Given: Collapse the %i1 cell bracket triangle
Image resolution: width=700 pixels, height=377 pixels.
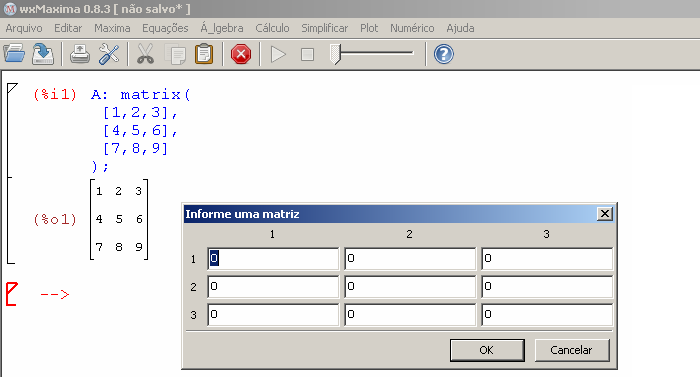Looking at the screenshot, I should 12,88.
